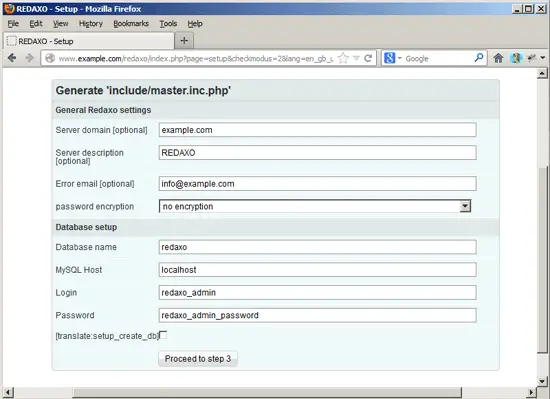Viewport: 550px width, 399px height.
Task: Reload the page with the refresh icon
Action: pyautogui.click(x=368, y=58)
